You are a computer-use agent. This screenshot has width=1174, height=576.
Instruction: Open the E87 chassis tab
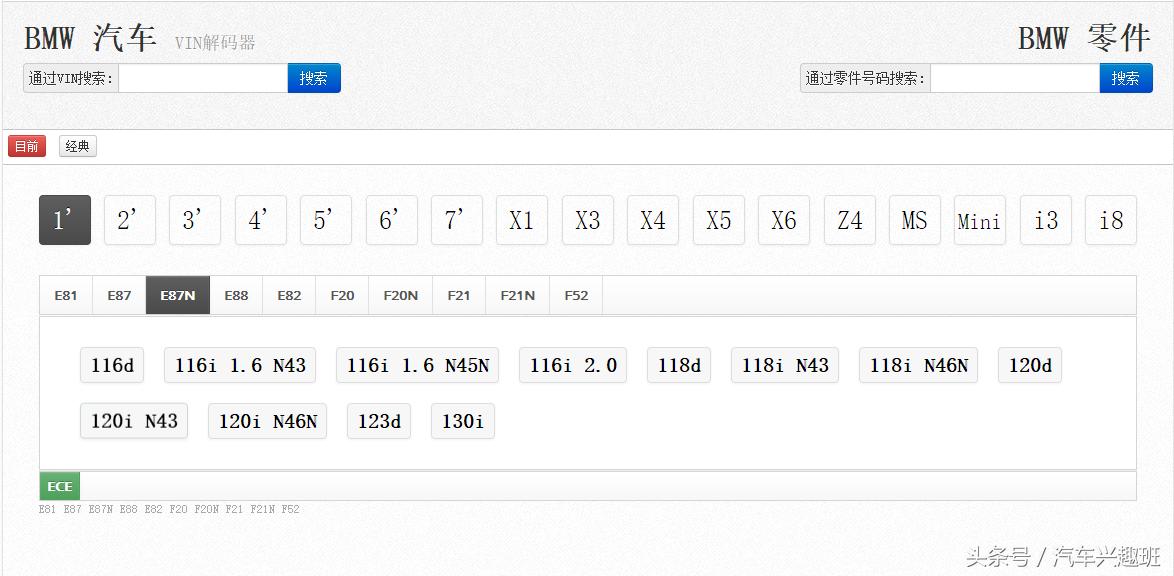click(x=119, y=295)
